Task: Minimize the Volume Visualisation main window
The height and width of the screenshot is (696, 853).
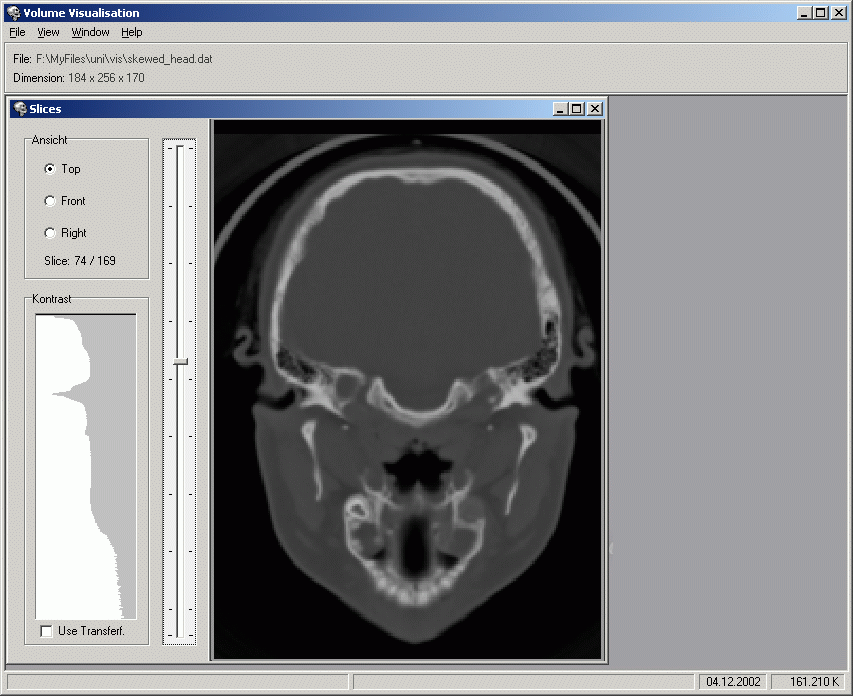Action: pos(805,13)
